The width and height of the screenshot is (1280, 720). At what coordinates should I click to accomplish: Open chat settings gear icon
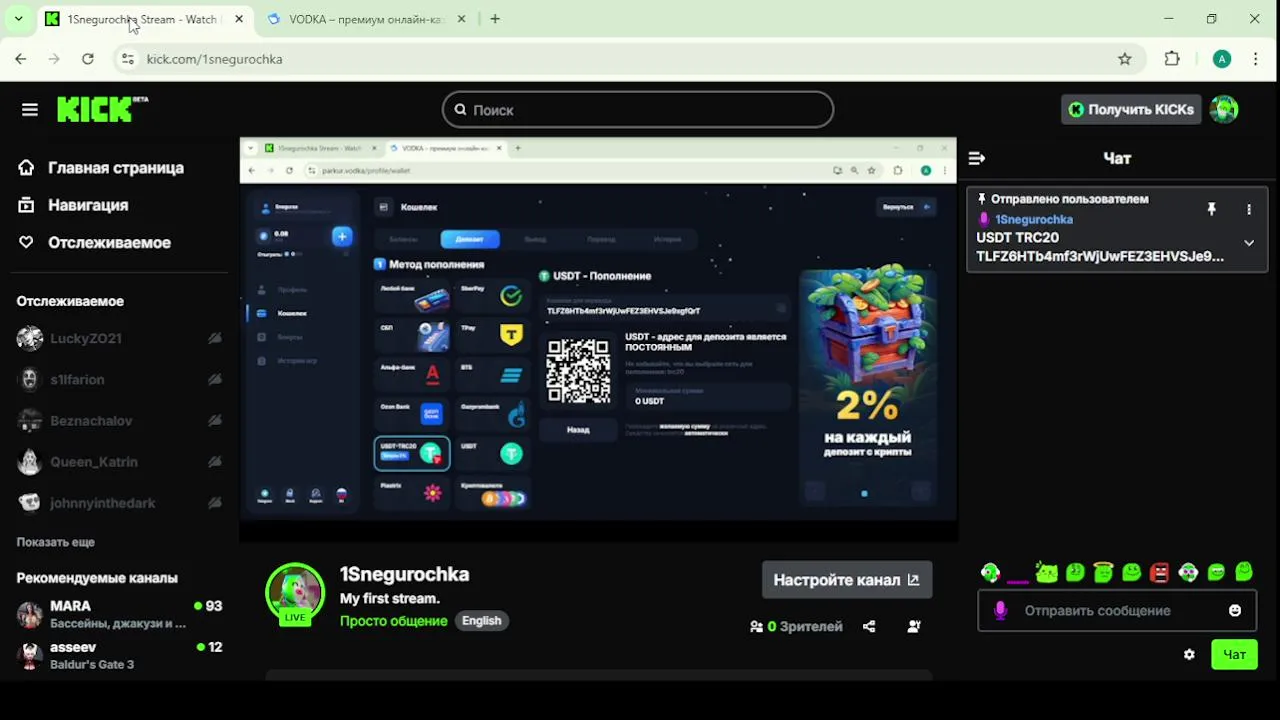(x=1189, y=654)
